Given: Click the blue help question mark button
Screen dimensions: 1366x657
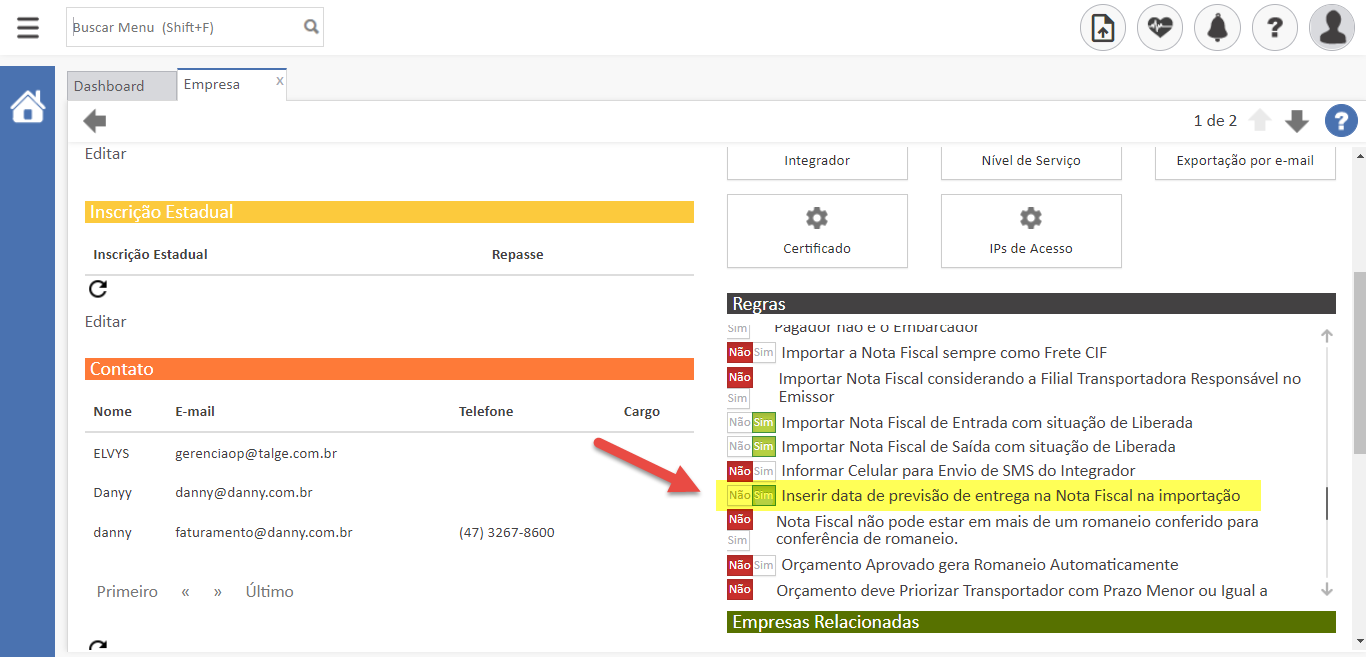Looking at the screenshot, I should coord(1341,120).
